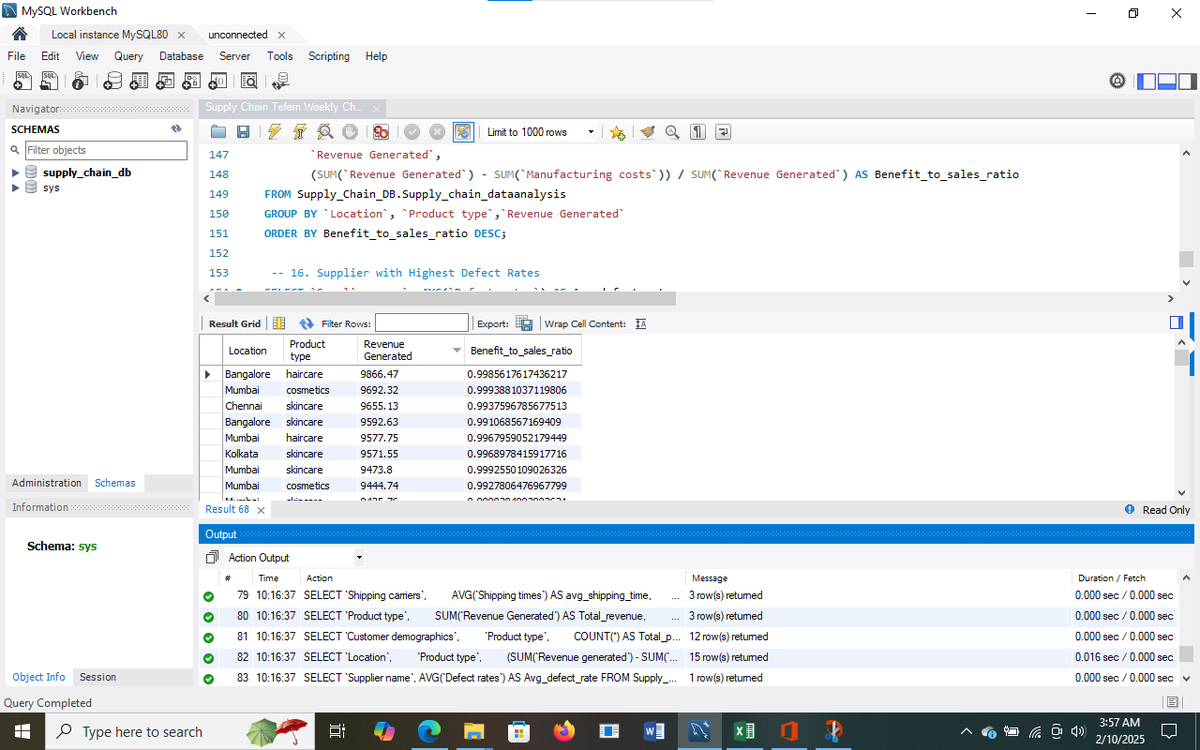Switch to the Administration tab
This screenshot has width=1200, height=750.
47,483
